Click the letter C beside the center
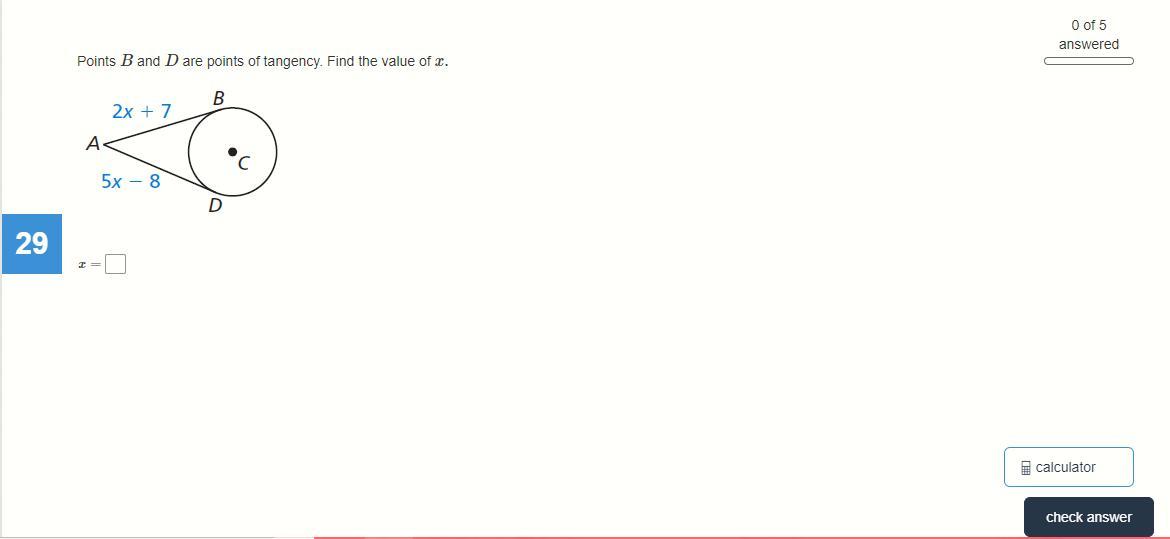This screenshot has height=539, width=1170. tap(243, 163)
